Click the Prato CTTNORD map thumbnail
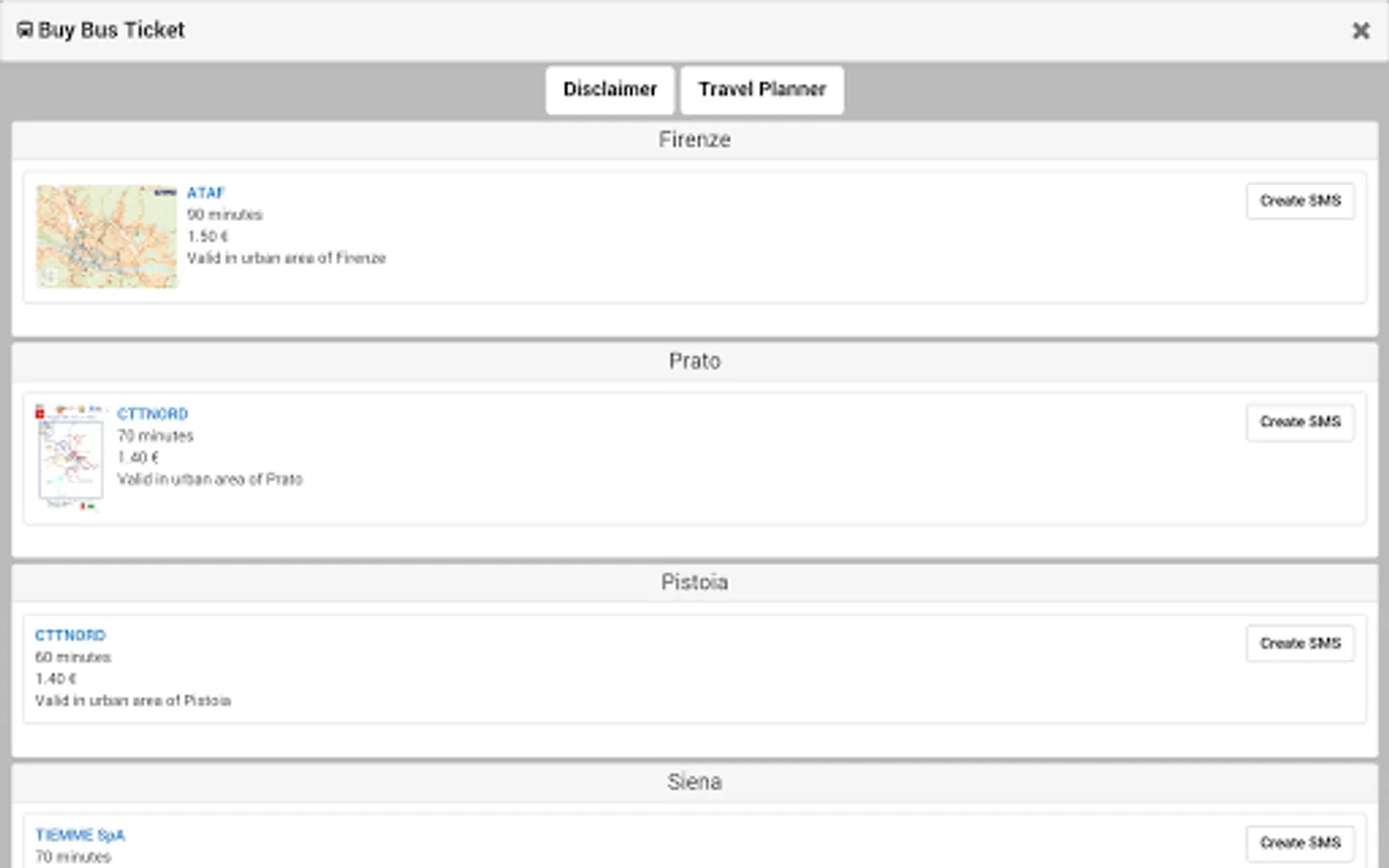Screen dimensions: 1389x868 click(x=70, y=457)
